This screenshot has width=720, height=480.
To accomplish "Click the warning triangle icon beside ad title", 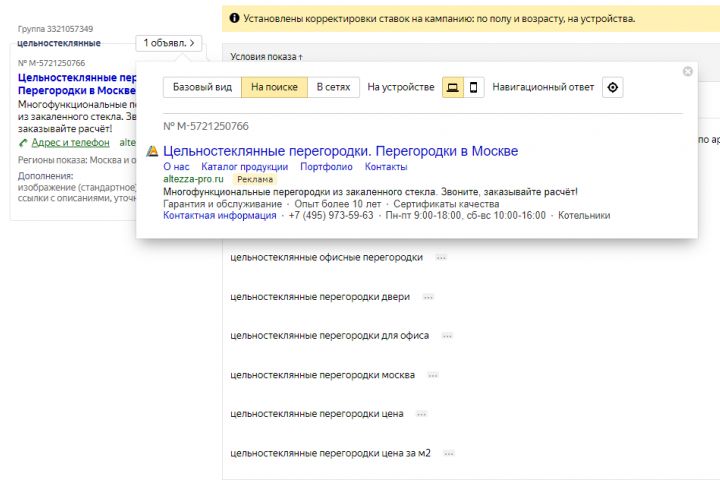I will (152, 151).
